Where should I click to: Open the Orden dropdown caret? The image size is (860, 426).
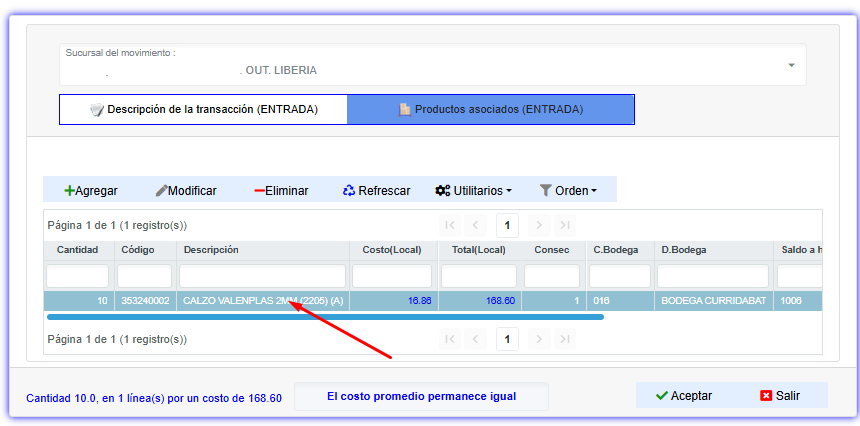(x=594, y=191)
